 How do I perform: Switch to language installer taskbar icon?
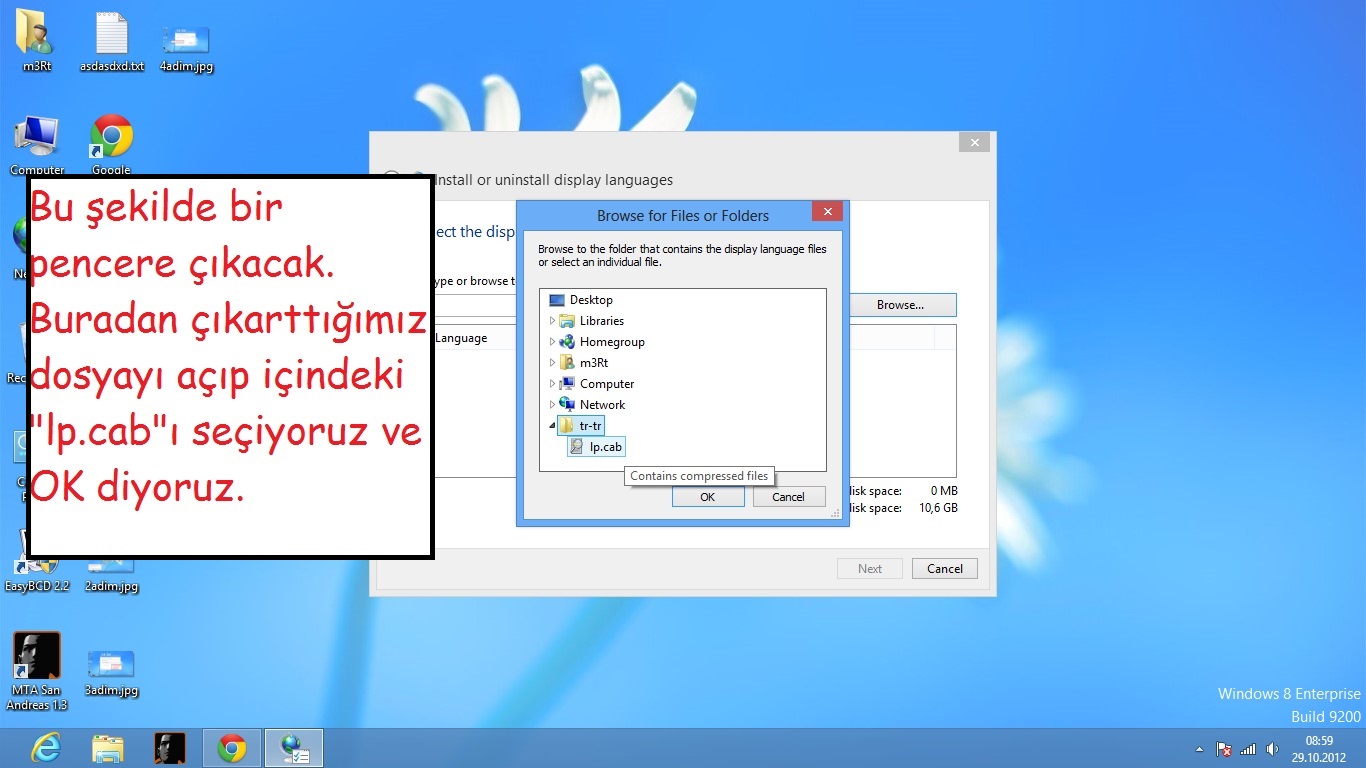pyautogui.click(x=293, y=748)
